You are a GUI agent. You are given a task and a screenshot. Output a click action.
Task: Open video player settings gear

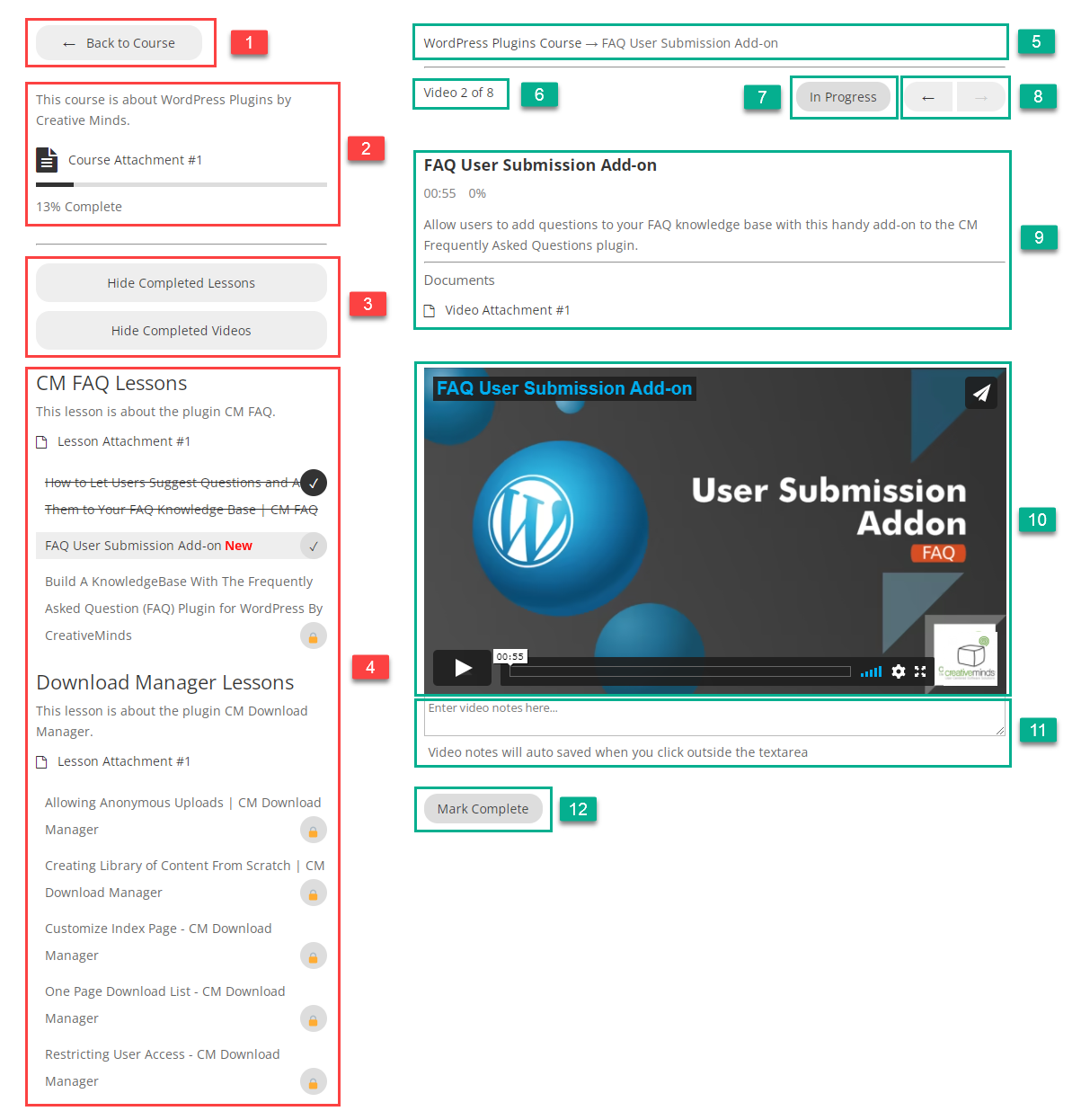899,671
